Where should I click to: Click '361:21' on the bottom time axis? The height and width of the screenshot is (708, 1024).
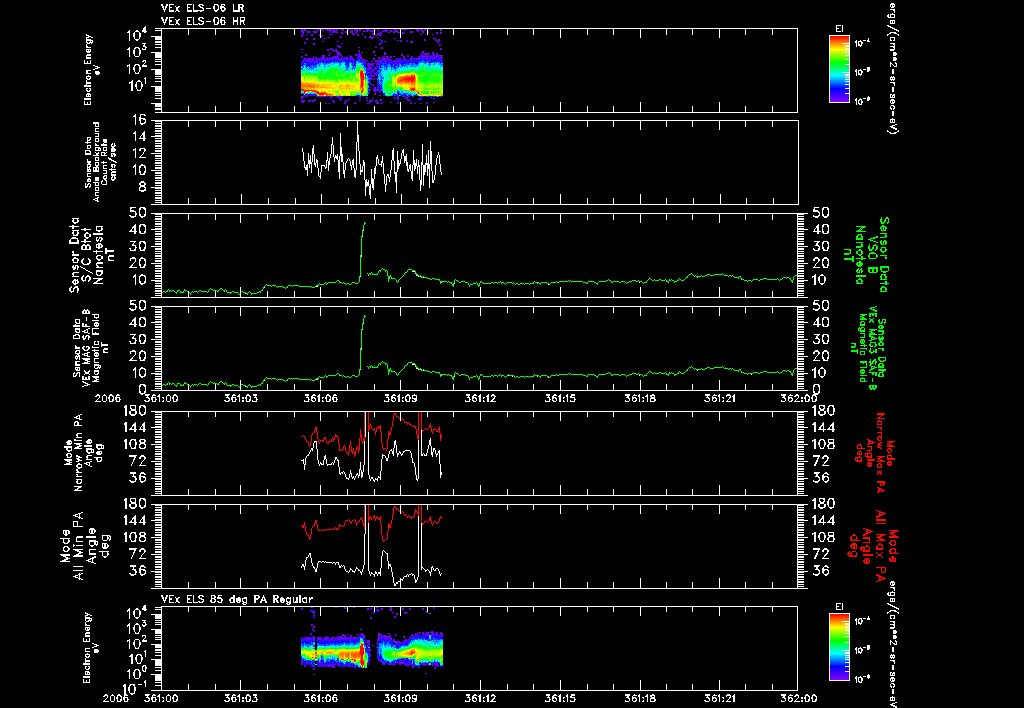719,698
